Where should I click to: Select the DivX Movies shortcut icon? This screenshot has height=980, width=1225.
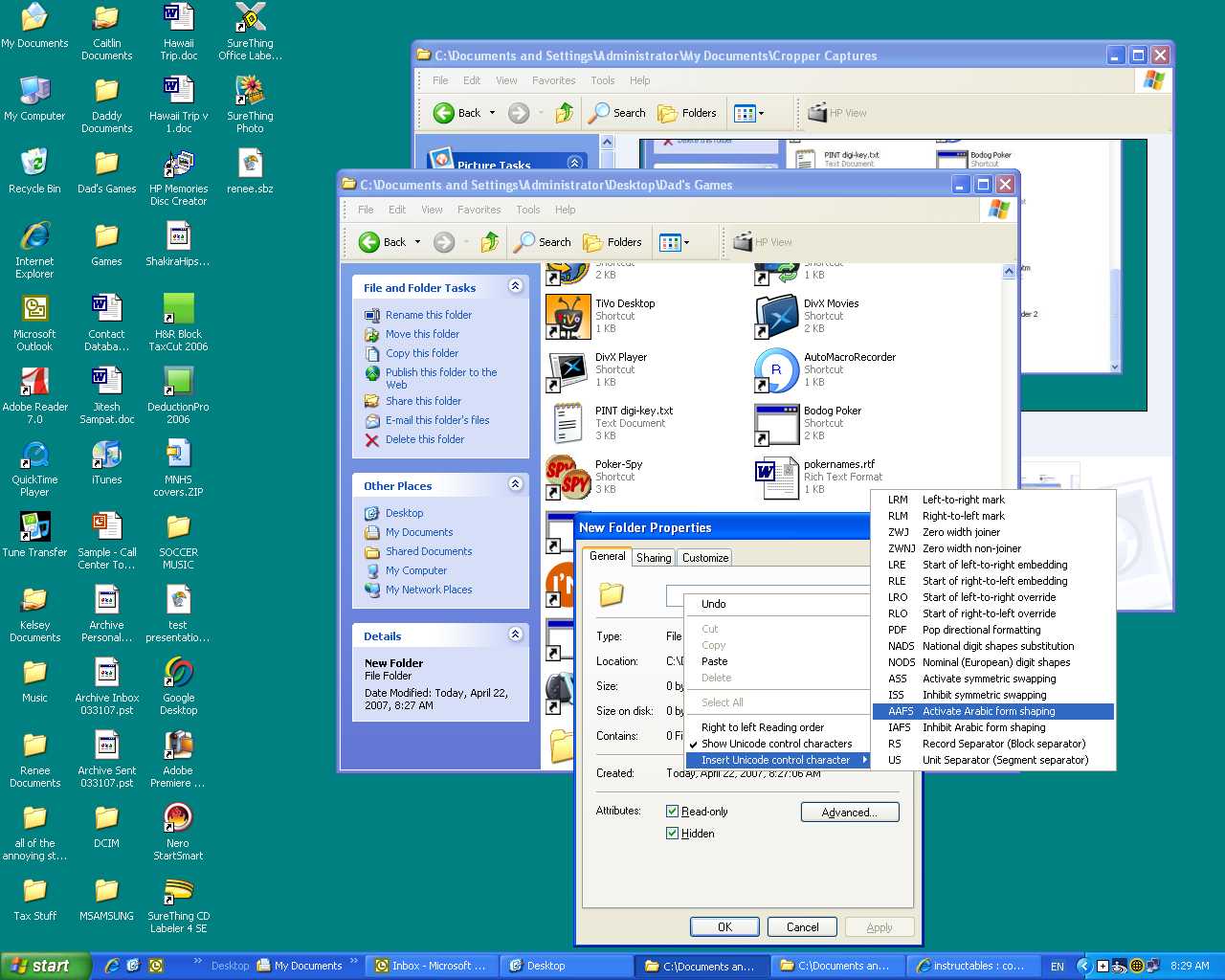[x=776, y=317]
